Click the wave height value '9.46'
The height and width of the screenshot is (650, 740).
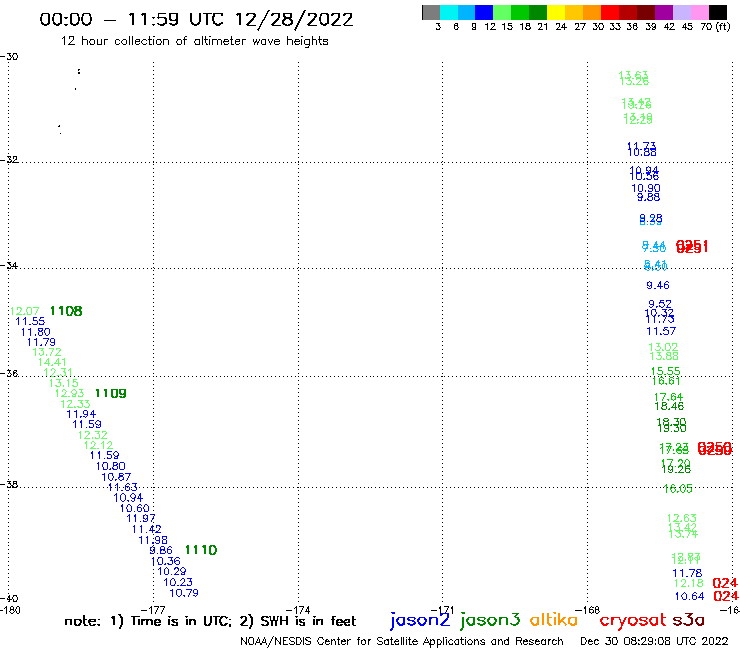point(658,285)
